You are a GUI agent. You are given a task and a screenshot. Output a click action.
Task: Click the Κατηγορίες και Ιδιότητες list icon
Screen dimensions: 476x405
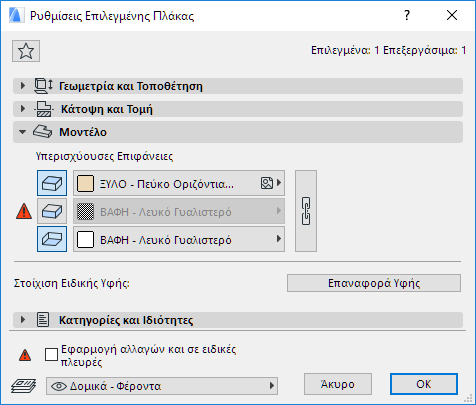[43, 320]
